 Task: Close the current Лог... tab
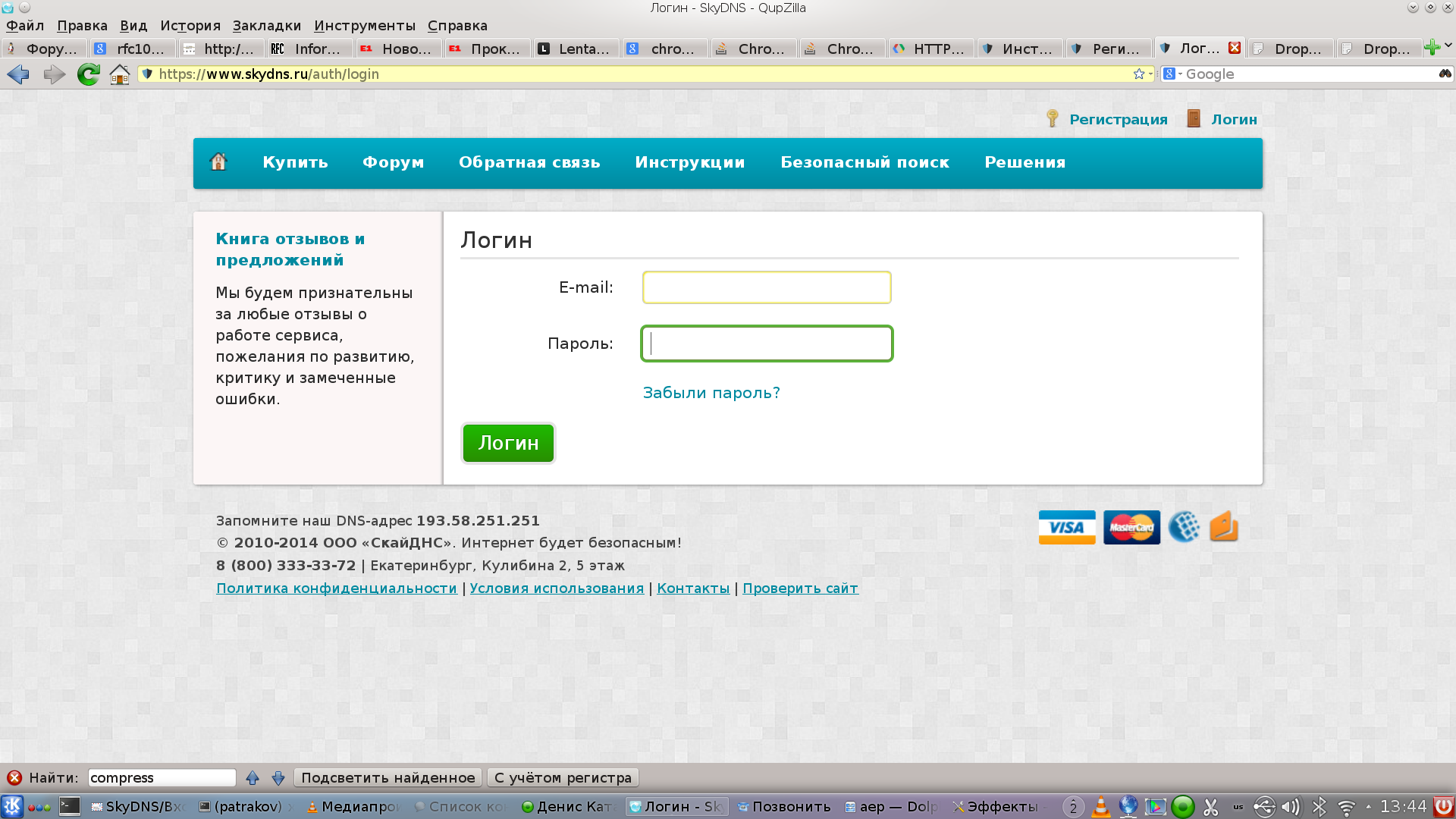[x=1235, y=48]
